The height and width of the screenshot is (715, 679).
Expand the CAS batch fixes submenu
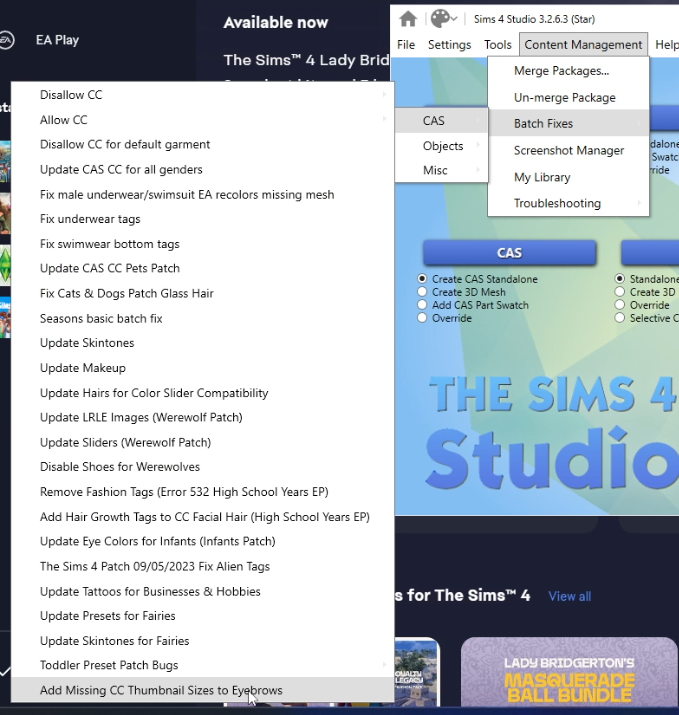tap(441, 121)
